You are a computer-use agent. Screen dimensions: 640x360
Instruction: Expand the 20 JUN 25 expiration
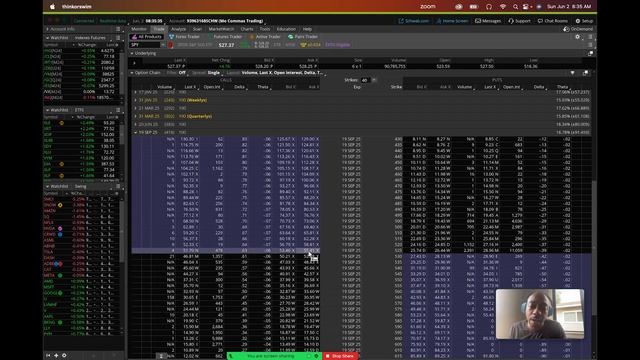coord(136,124)
